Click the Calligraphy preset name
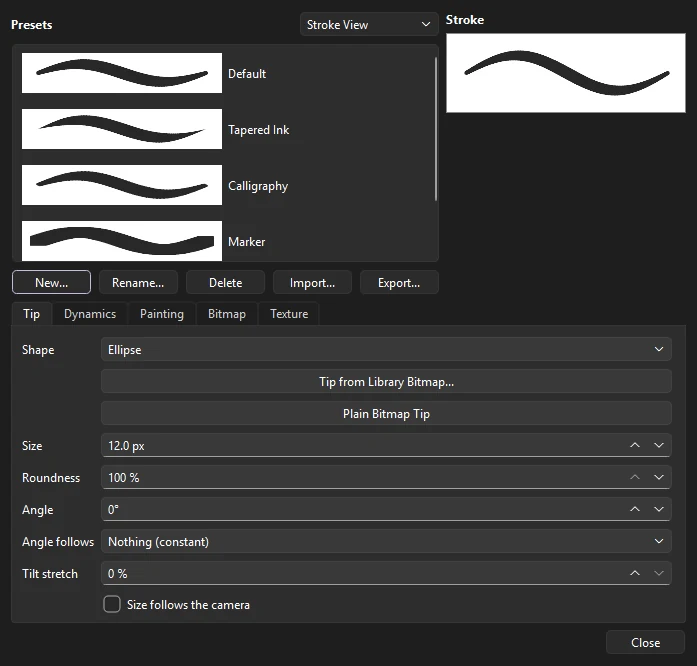697x666 pixels. coord(258,186)
